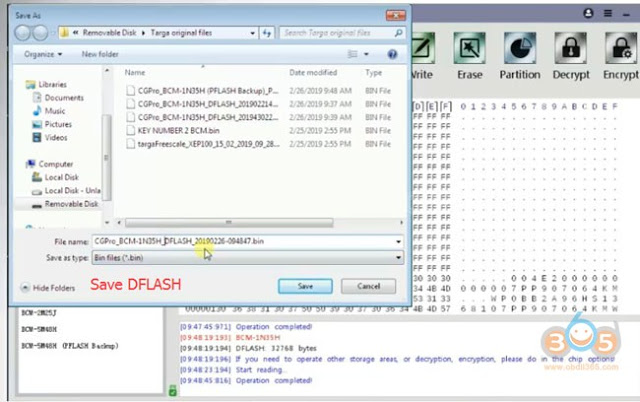Cancel the Save As dialog

(x=368, y=286)
